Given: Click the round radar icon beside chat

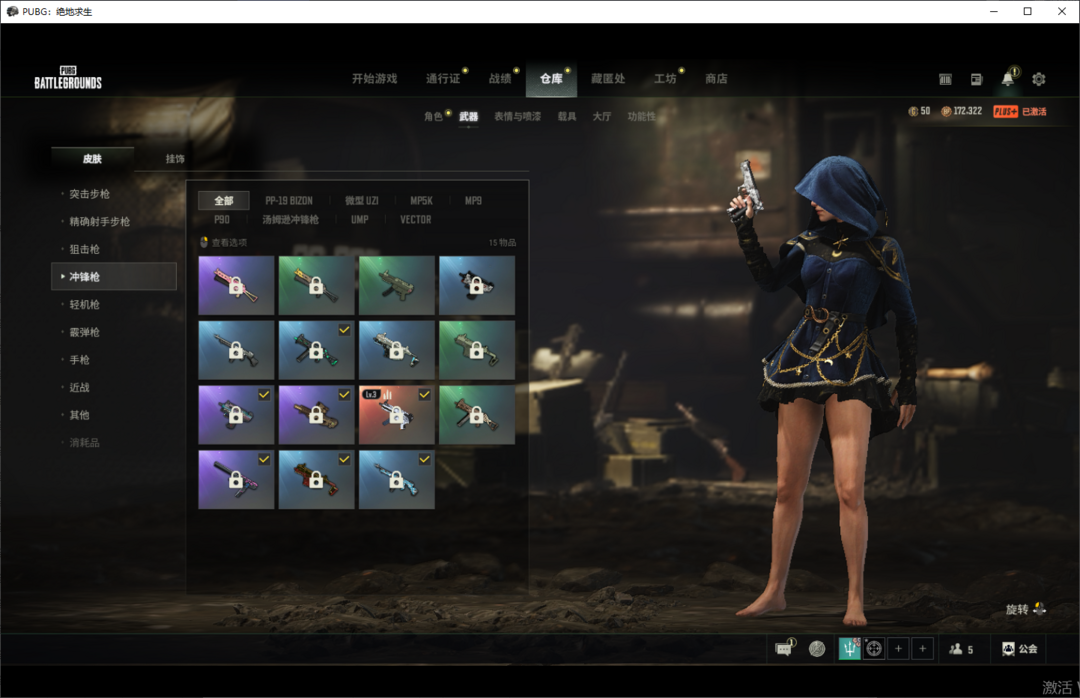Looking at the screenshot, I should click(817, 648).
